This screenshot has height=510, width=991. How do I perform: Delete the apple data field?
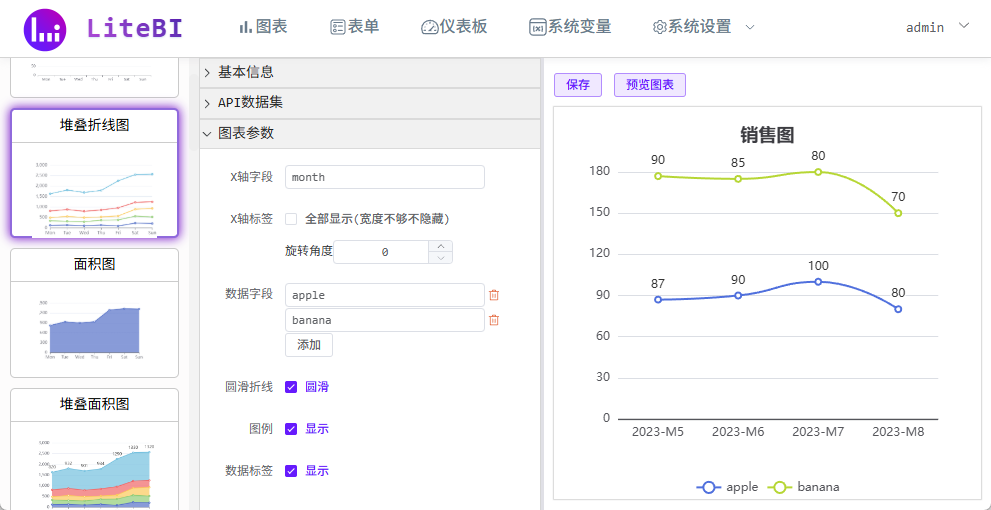point(494,295)
